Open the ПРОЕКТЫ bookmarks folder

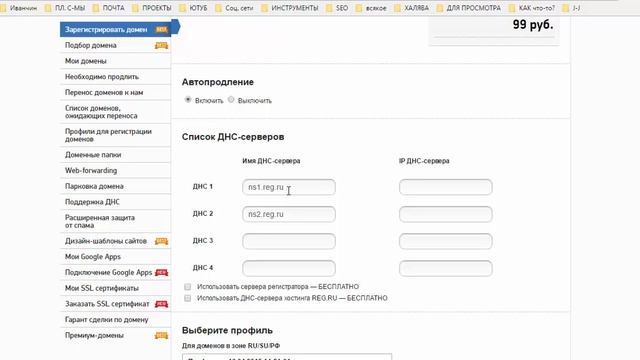[x=152, y=8]
